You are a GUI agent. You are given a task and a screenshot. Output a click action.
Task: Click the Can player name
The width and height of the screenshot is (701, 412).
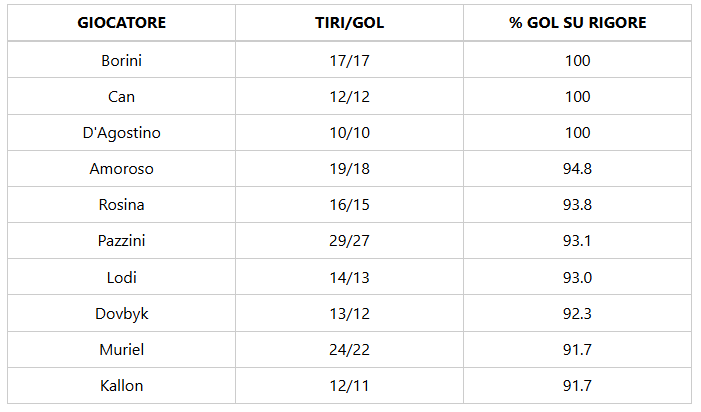click(x=122, y=97)
